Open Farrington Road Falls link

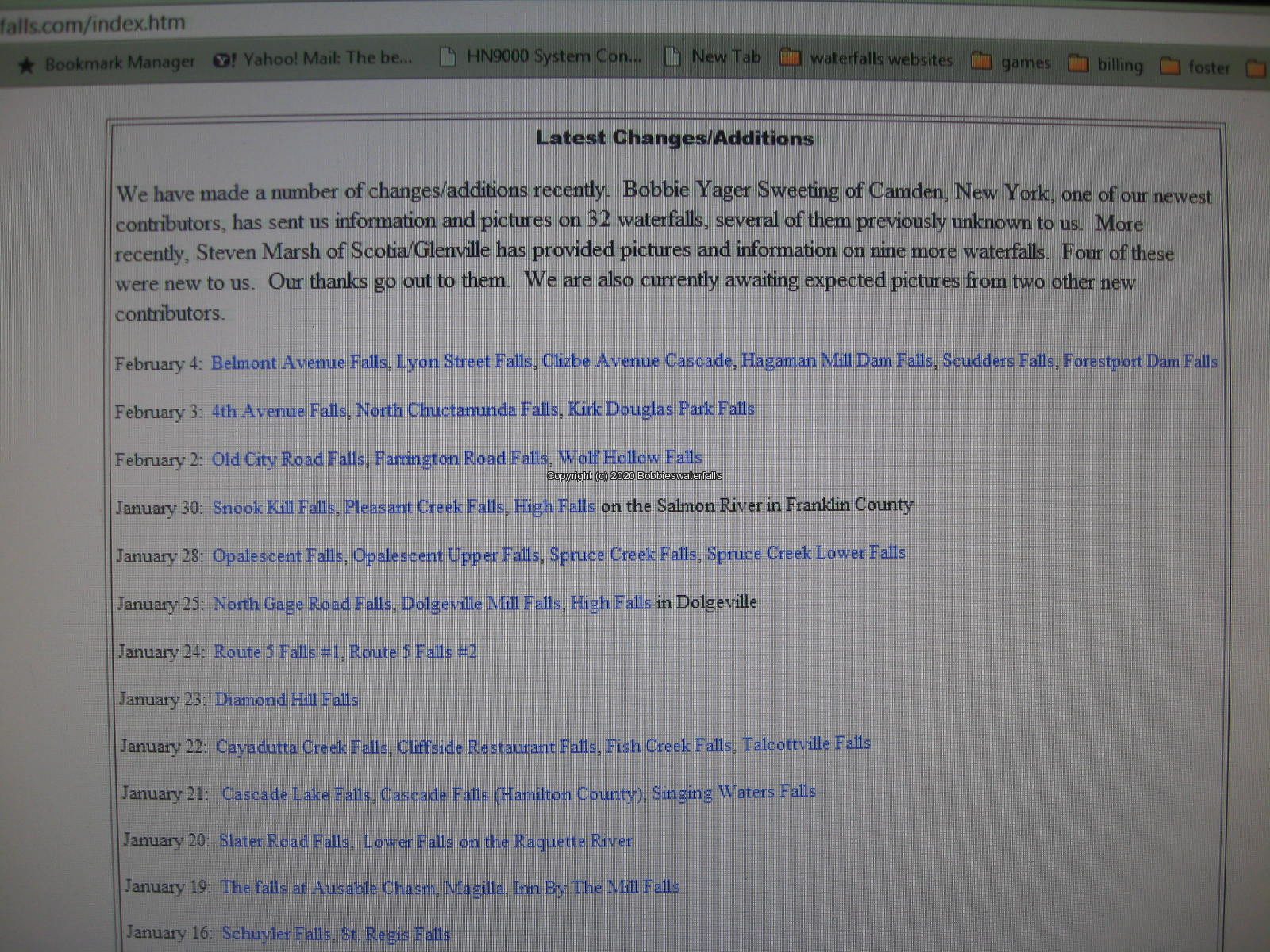click(x=461, y=458)
